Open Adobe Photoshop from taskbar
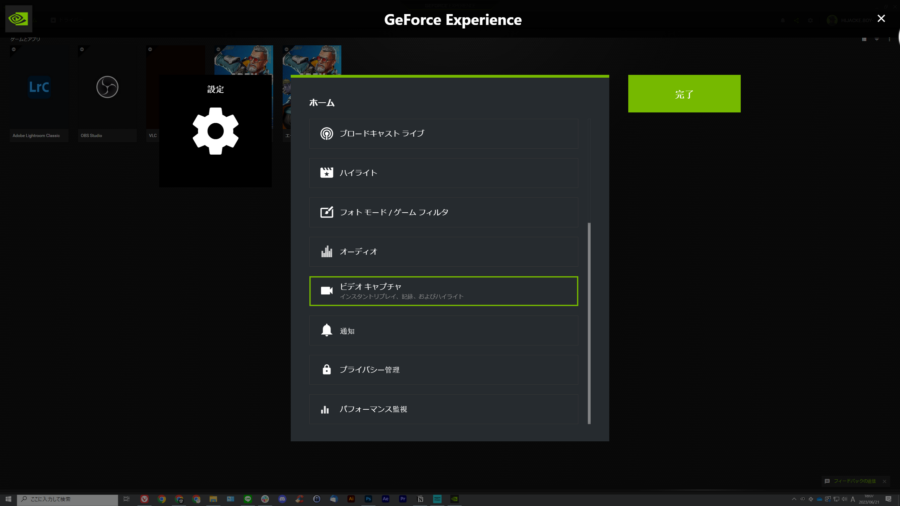This screenshot has height=506, width=900. pyautogui.click(x=368, y=499)
